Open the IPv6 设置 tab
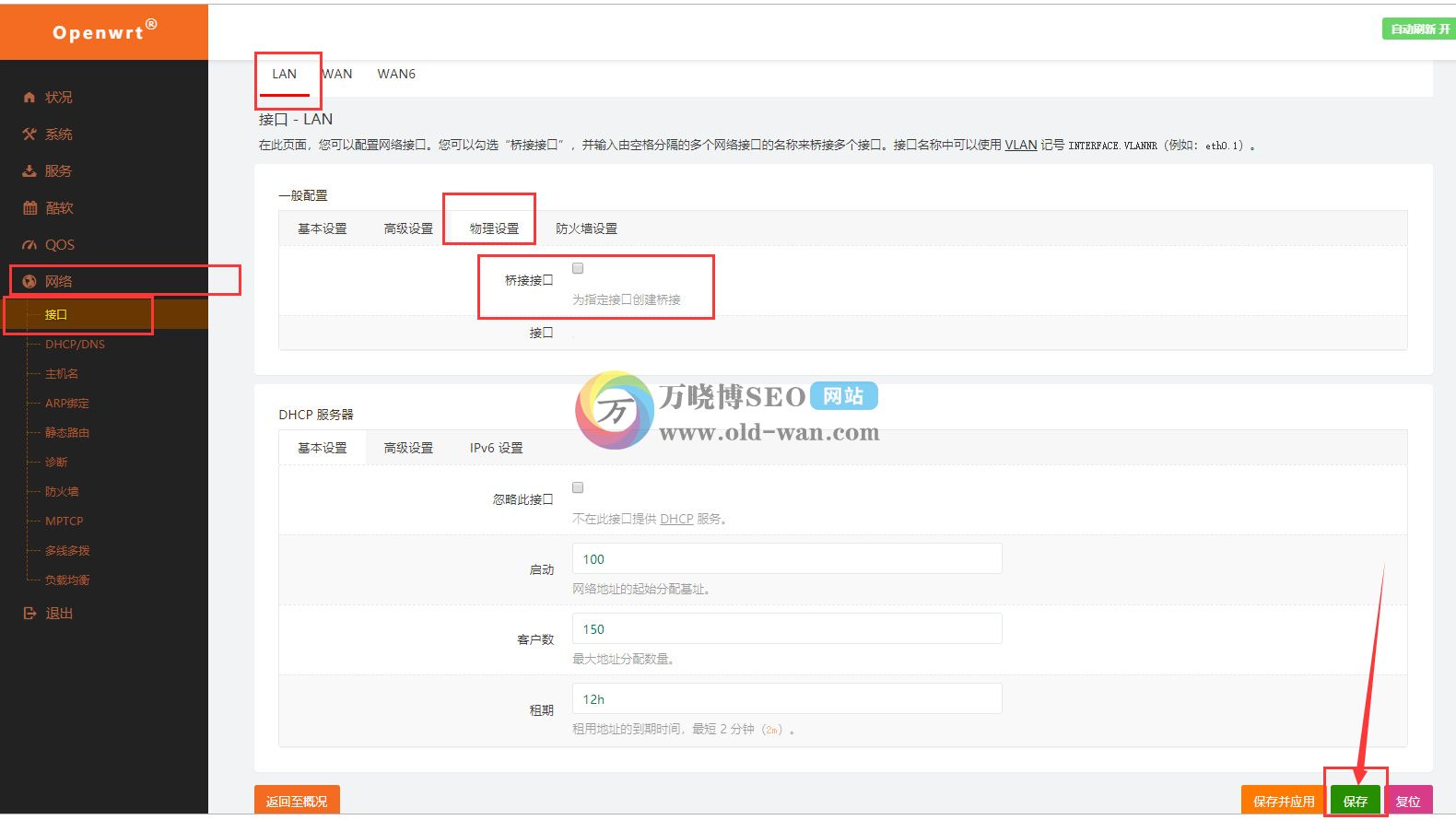This screenshot has width=1456, height=820. (x=497, y=448)
